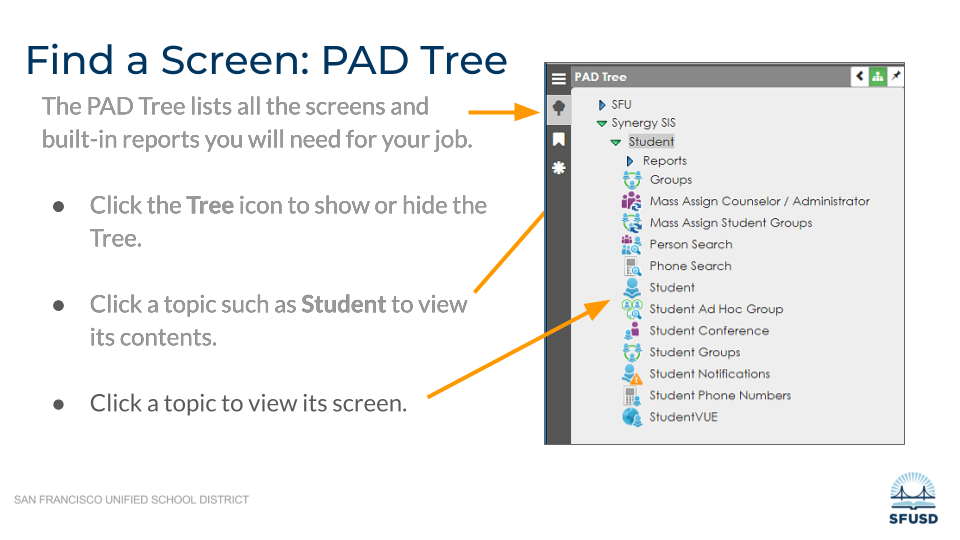Expand the SFU tree node
This screenshot has width=960, height=540.
tap(602, 105)
